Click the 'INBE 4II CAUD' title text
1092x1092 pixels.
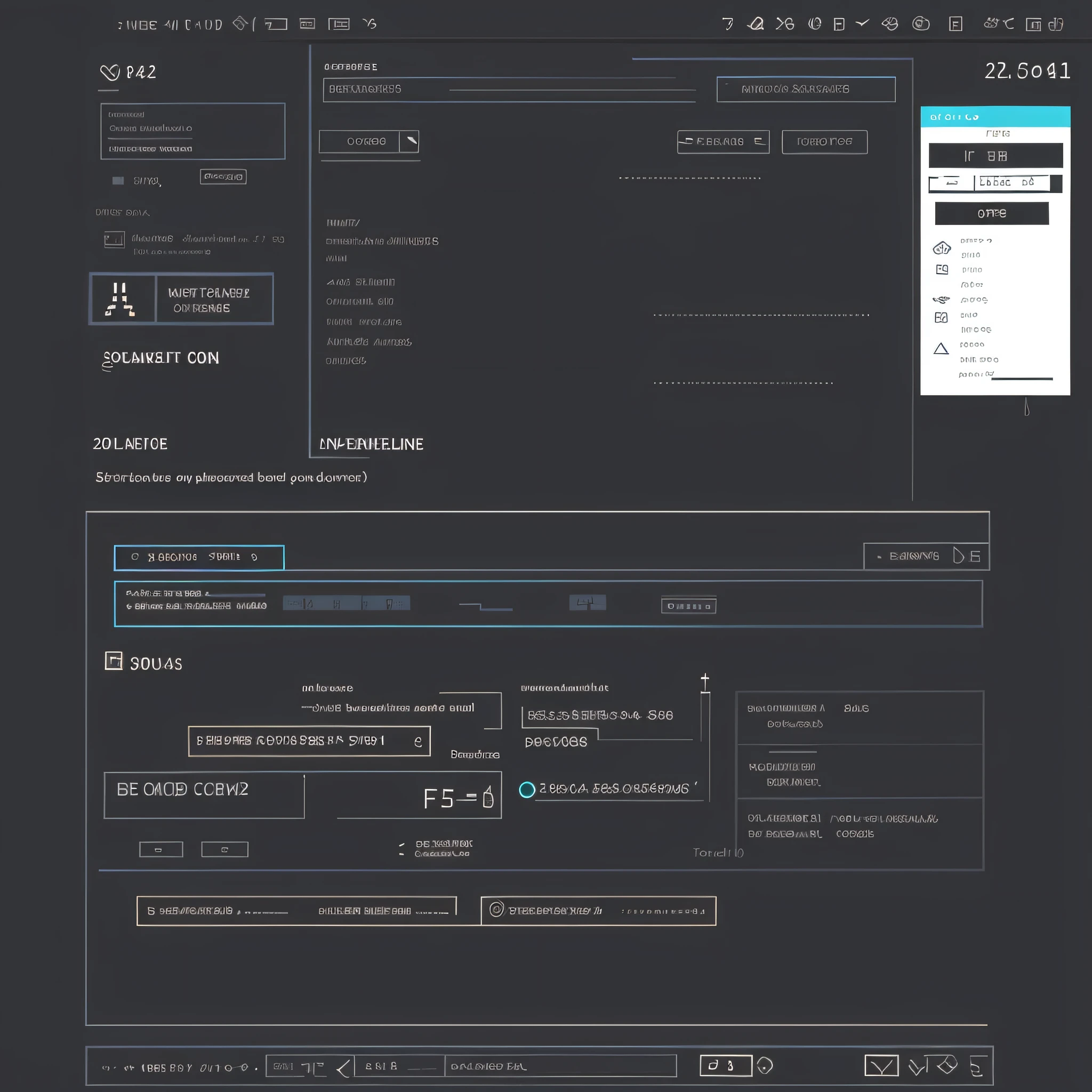pos(170,25)
